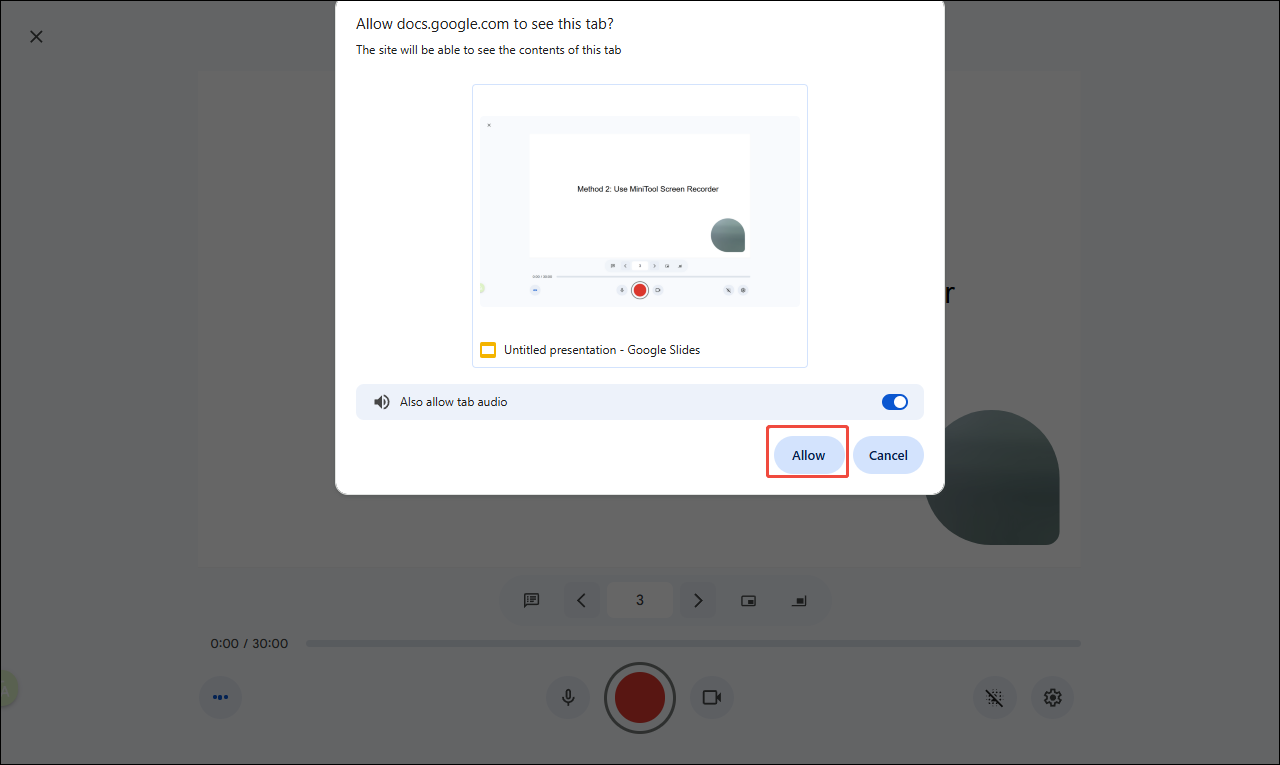Click the yellow tab icon in the dialog
The height and width of the screenshot is (765, 1280).
coord(487,349)
